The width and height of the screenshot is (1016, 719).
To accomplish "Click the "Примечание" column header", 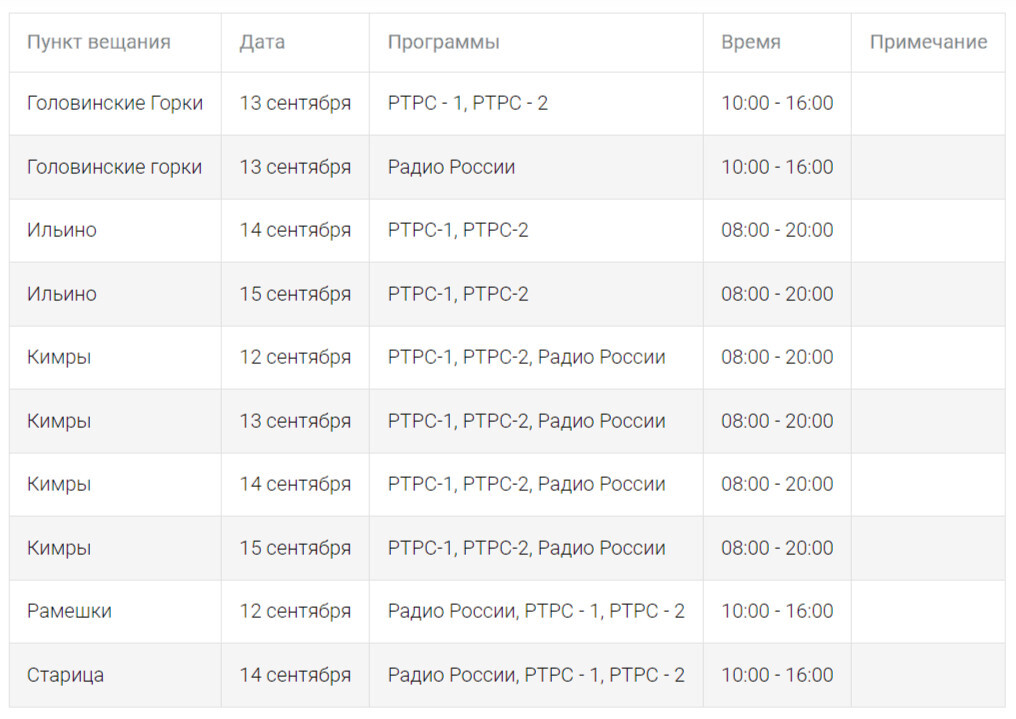I will 927,42.
